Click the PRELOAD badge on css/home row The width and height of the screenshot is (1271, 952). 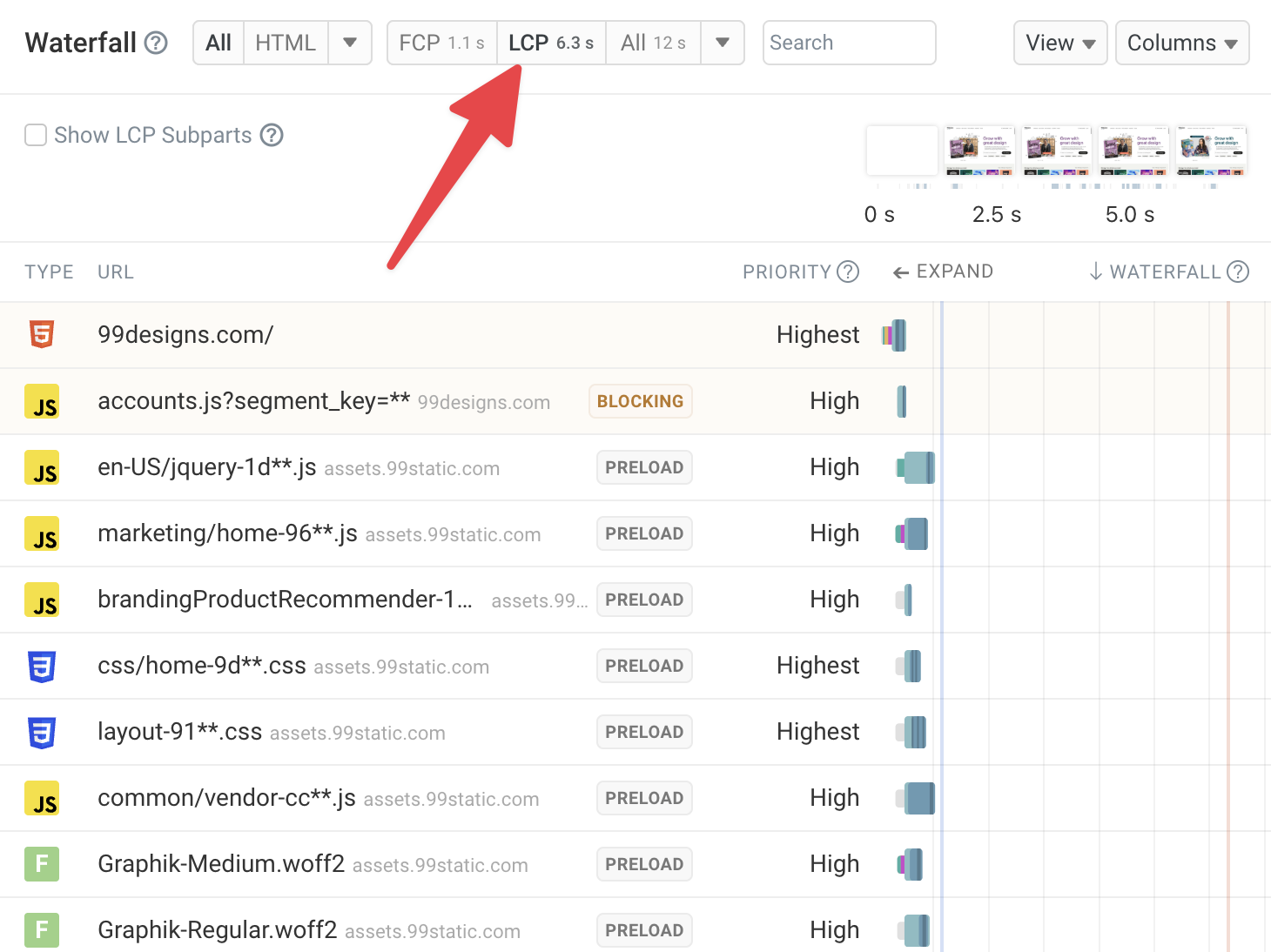(x=644, y=666)
